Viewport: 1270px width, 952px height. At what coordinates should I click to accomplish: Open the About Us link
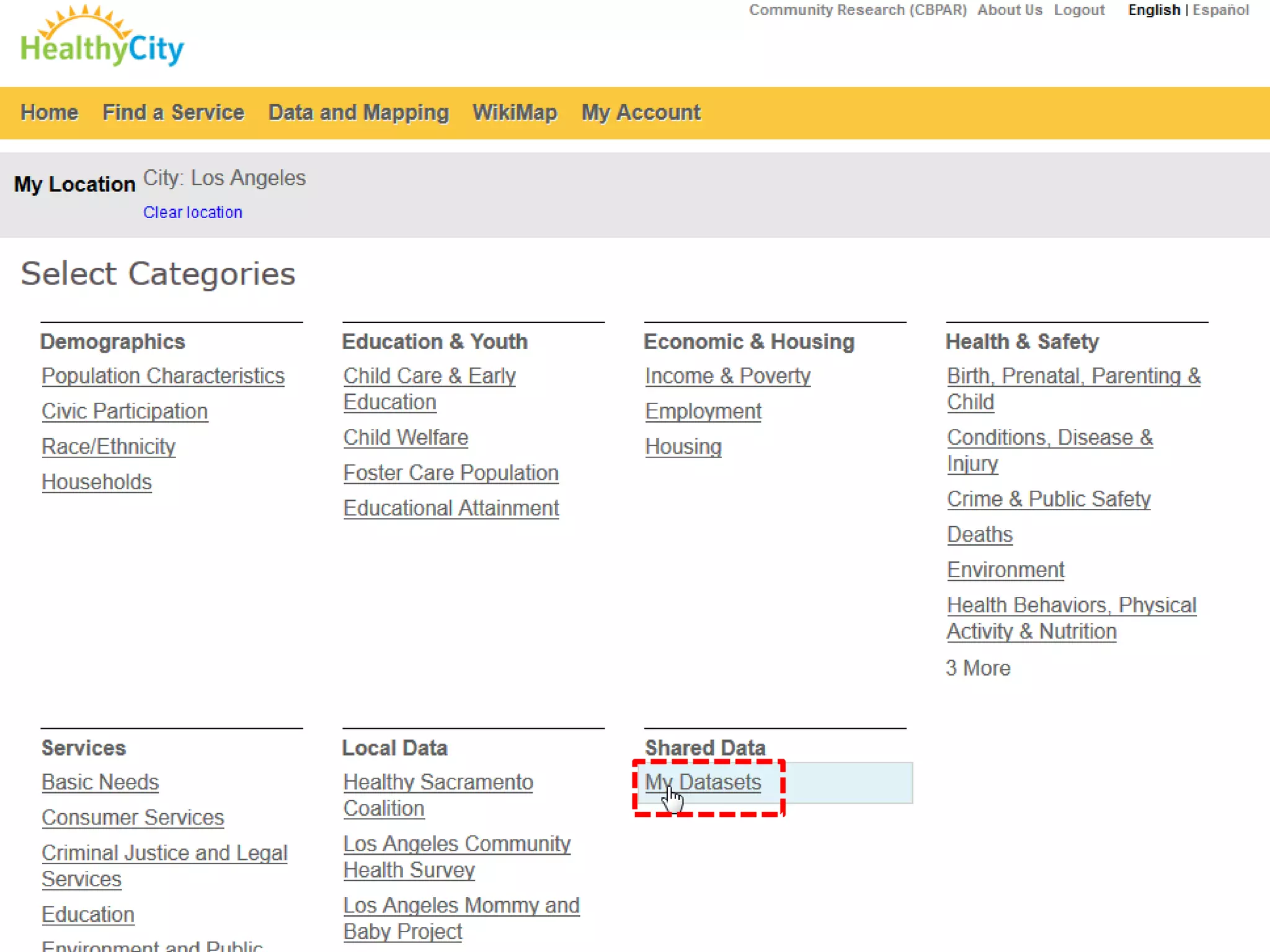tap(1010, 10)
